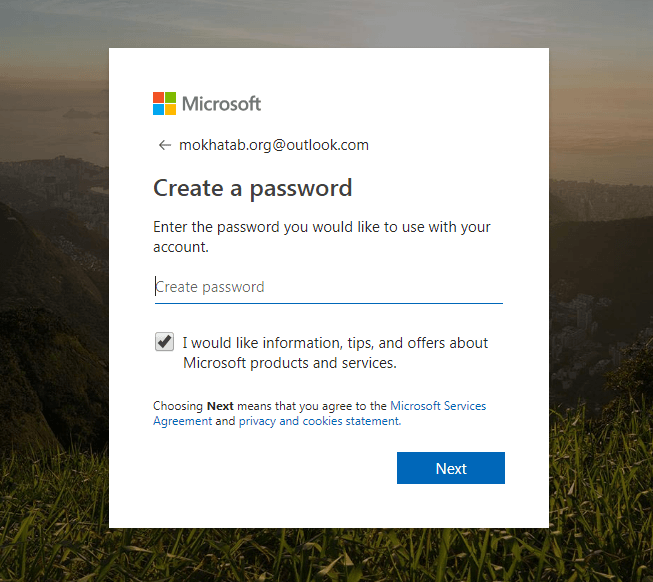Uncheck the information and offers checkbox

pos(164,342)
